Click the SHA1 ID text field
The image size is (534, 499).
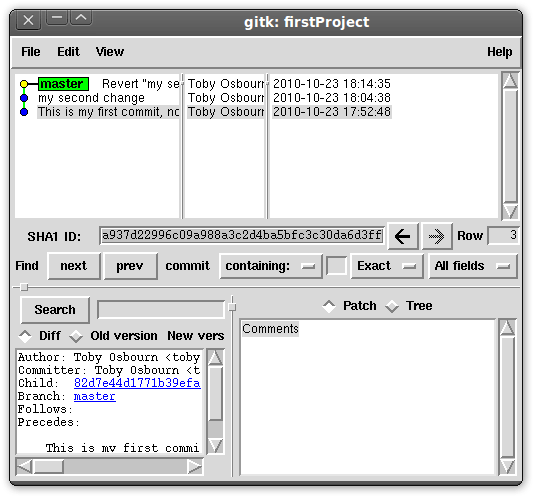(242, 235)
